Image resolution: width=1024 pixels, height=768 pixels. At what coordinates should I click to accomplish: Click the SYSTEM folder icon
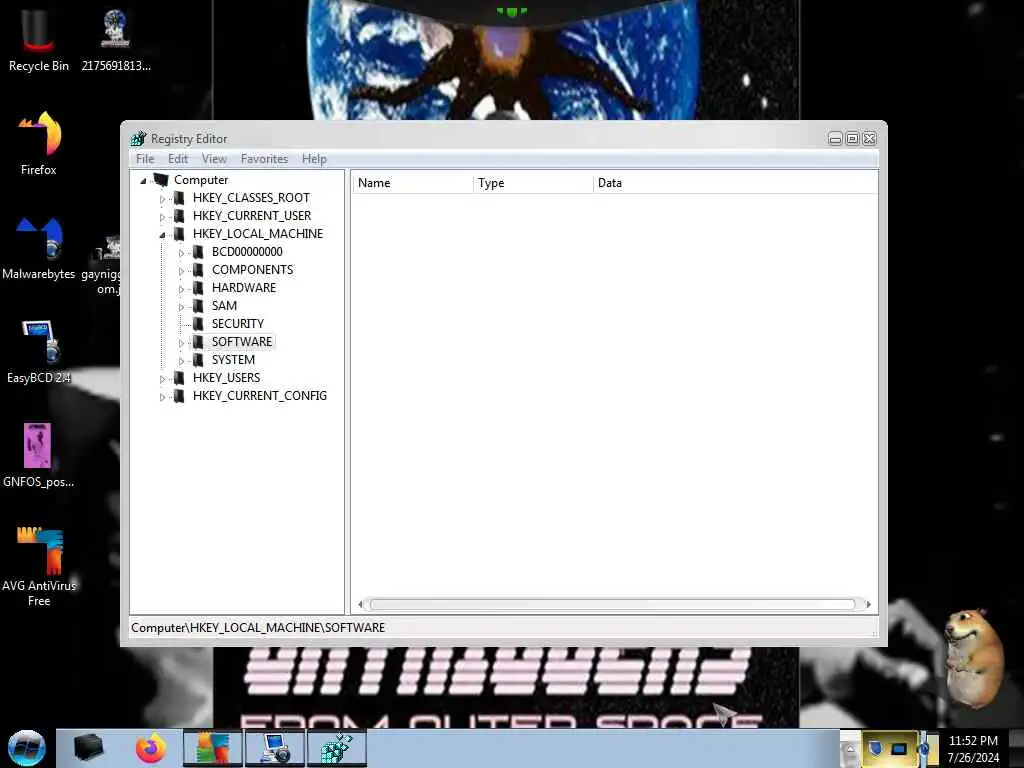(x=198, y=360)
